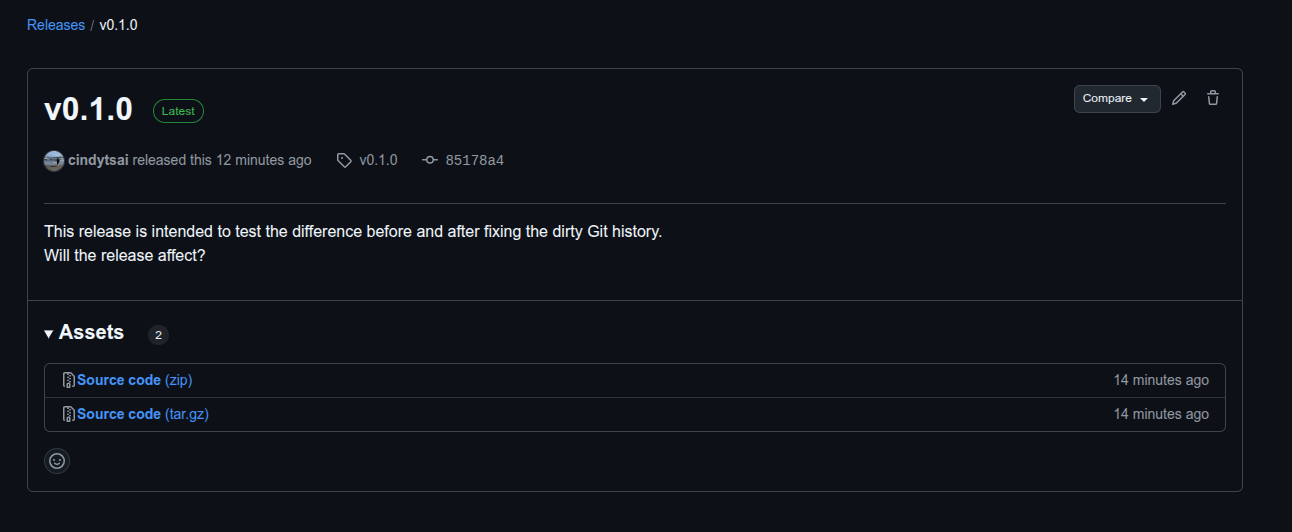Download Source code (zip)

coord(134,380)
